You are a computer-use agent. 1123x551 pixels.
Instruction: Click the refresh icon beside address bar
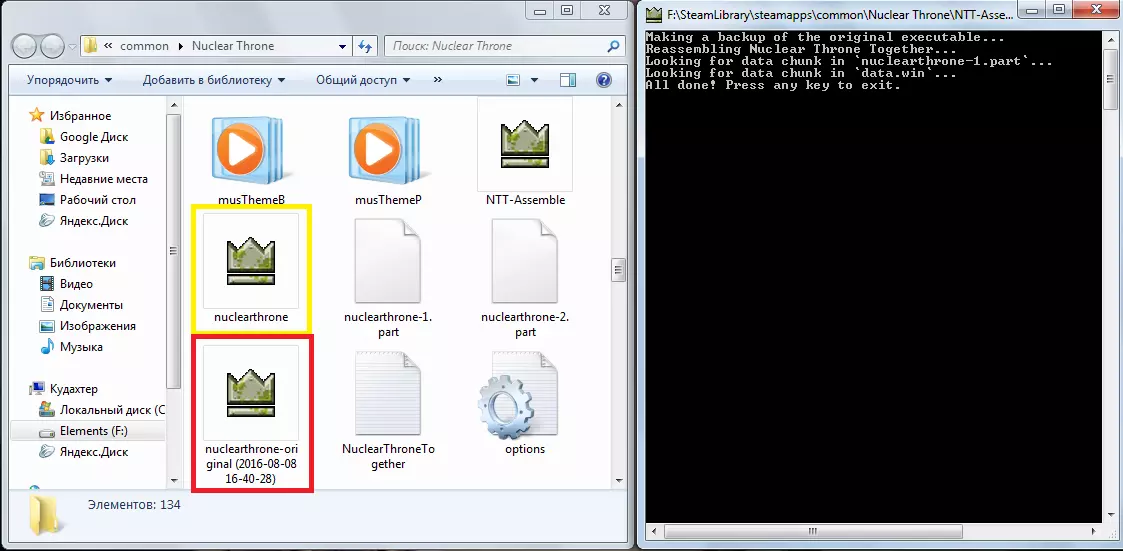[x=364, y=46]
